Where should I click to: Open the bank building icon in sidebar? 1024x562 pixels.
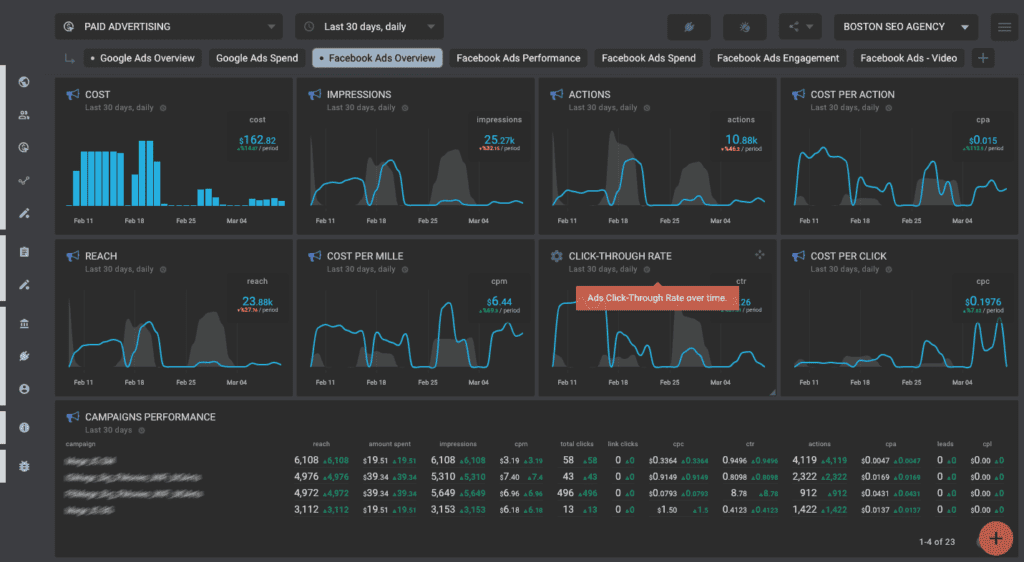24,324
